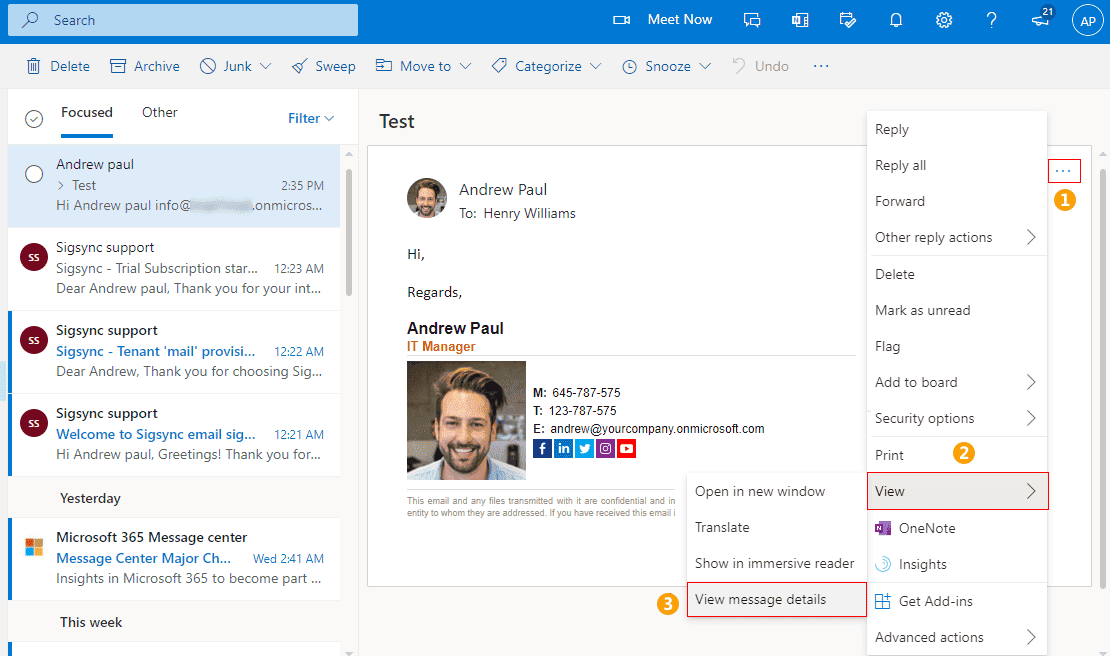Switch to the Other inbox tab
Screen dimensions: 1110x656
point(159,113)
